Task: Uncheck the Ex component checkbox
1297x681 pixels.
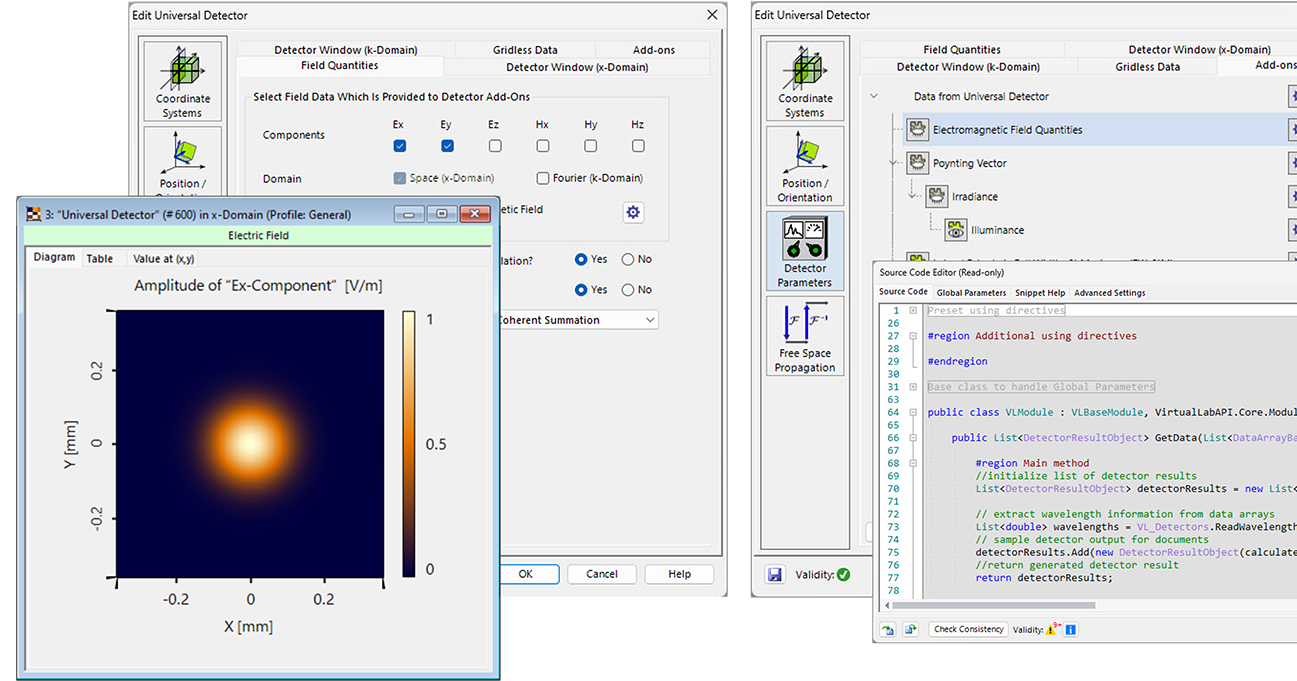Action: 399,146
